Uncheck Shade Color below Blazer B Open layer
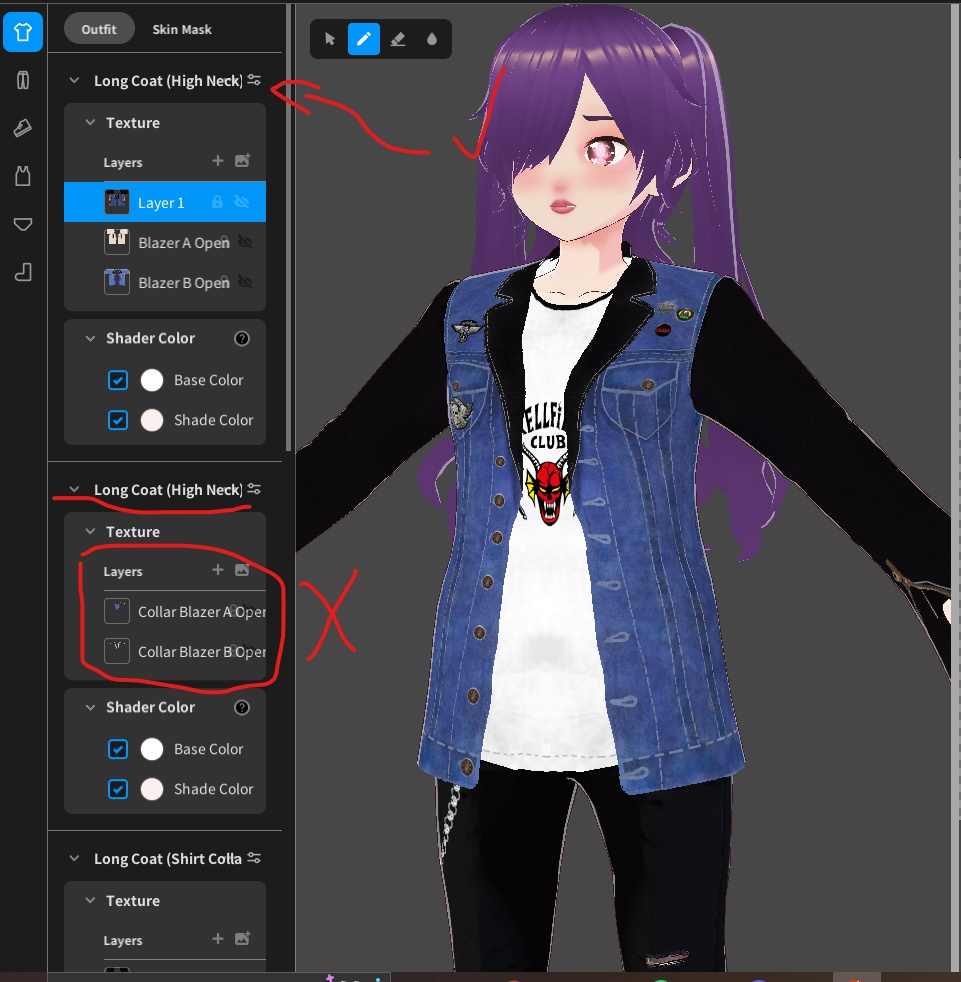961x982 pixels. (118, 420)
